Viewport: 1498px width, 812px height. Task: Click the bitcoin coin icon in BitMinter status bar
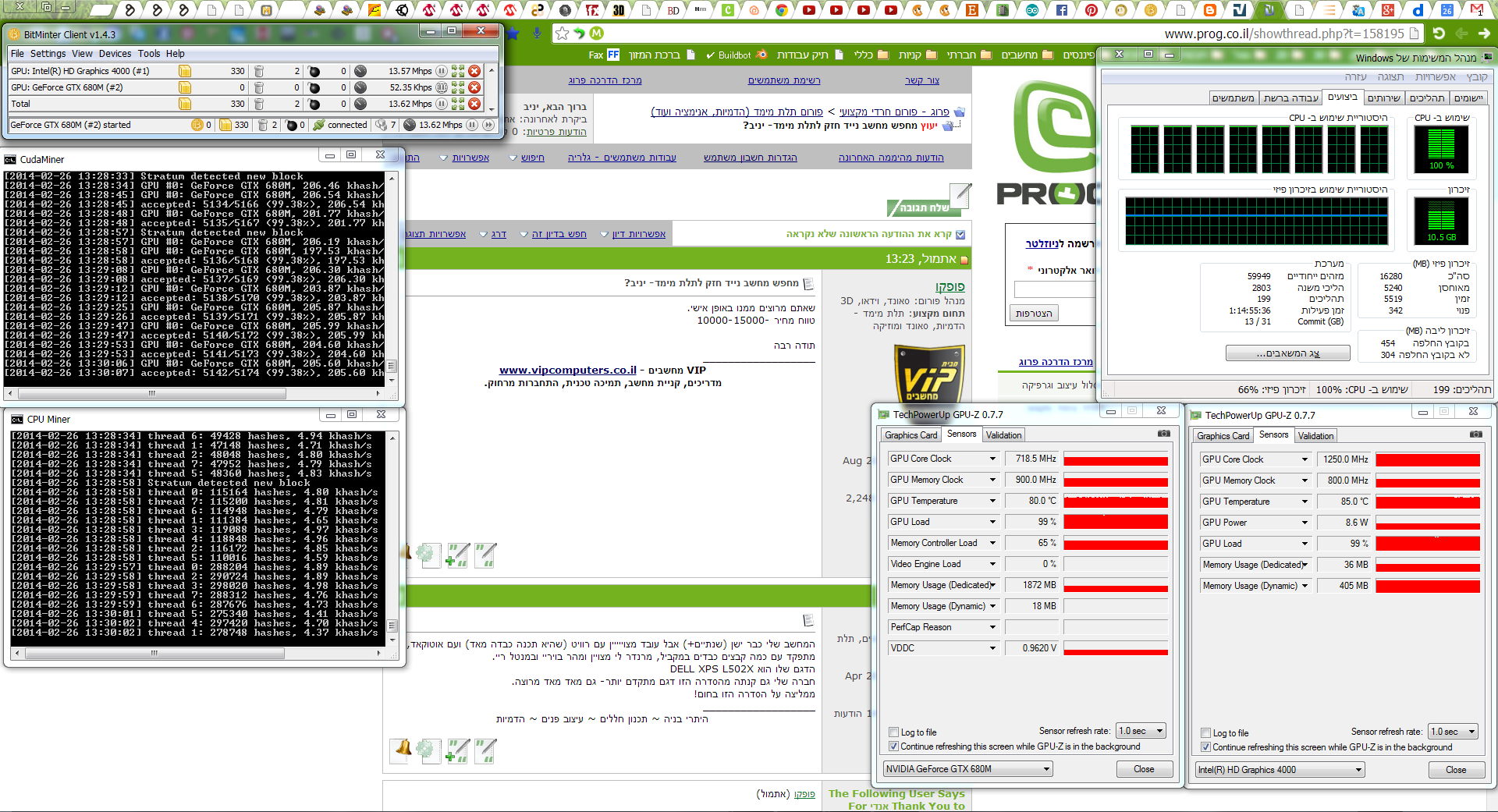pyautogui.click(x=197, y=125)
